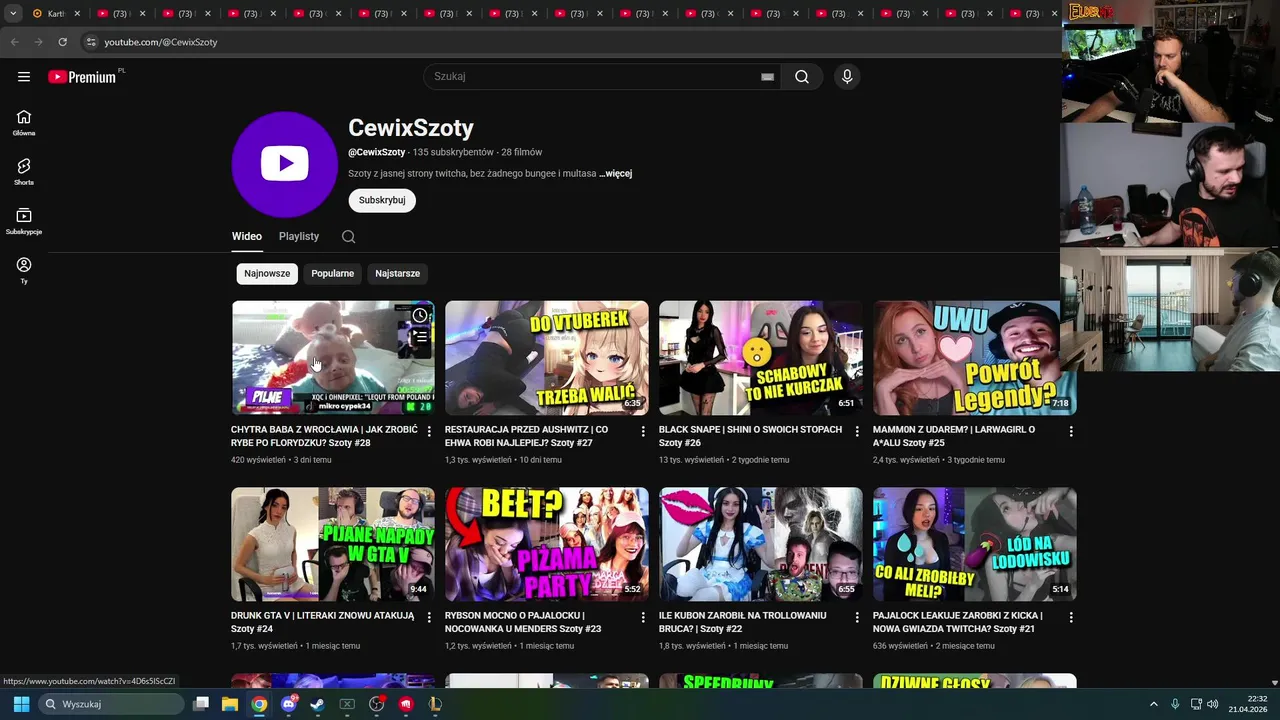Screen dimensions: 1280x720
Task: Open title ILE KUBON ZAROBIŁ Szoty #22
Action: click(x=743, y=622)
